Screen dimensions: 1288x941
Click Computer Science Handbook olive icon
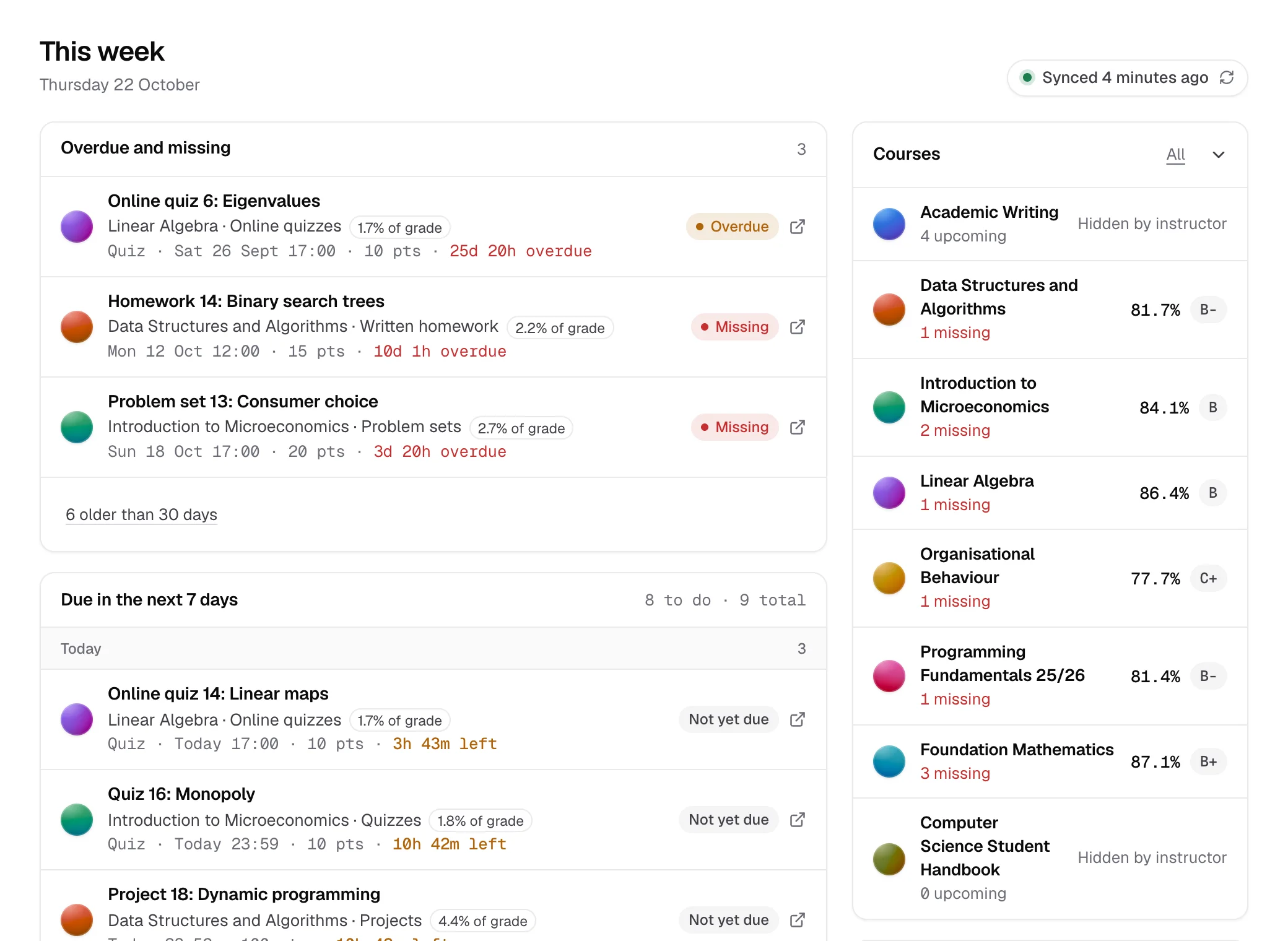click(x=889, y=859)
